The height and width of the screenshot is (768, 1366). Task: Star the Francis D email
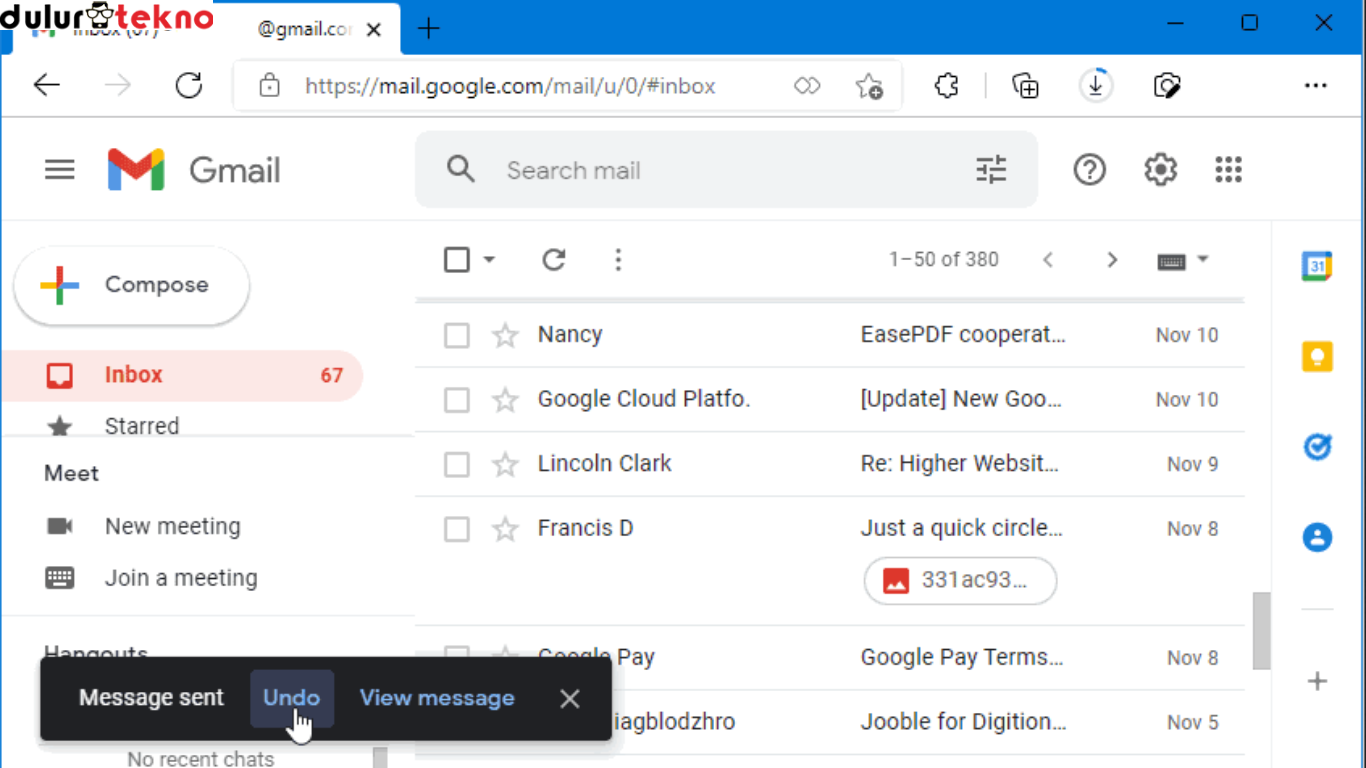pos(505,529)
